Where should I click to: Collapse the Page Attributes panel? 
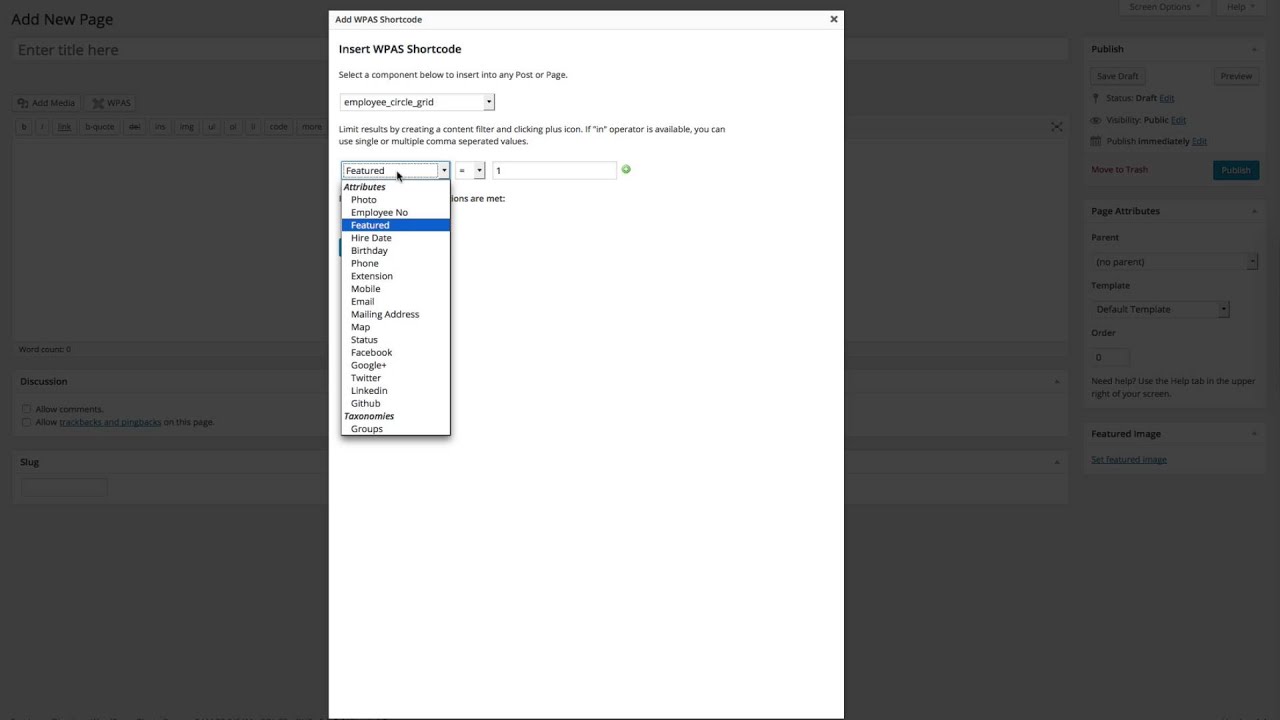(1254, 211)
